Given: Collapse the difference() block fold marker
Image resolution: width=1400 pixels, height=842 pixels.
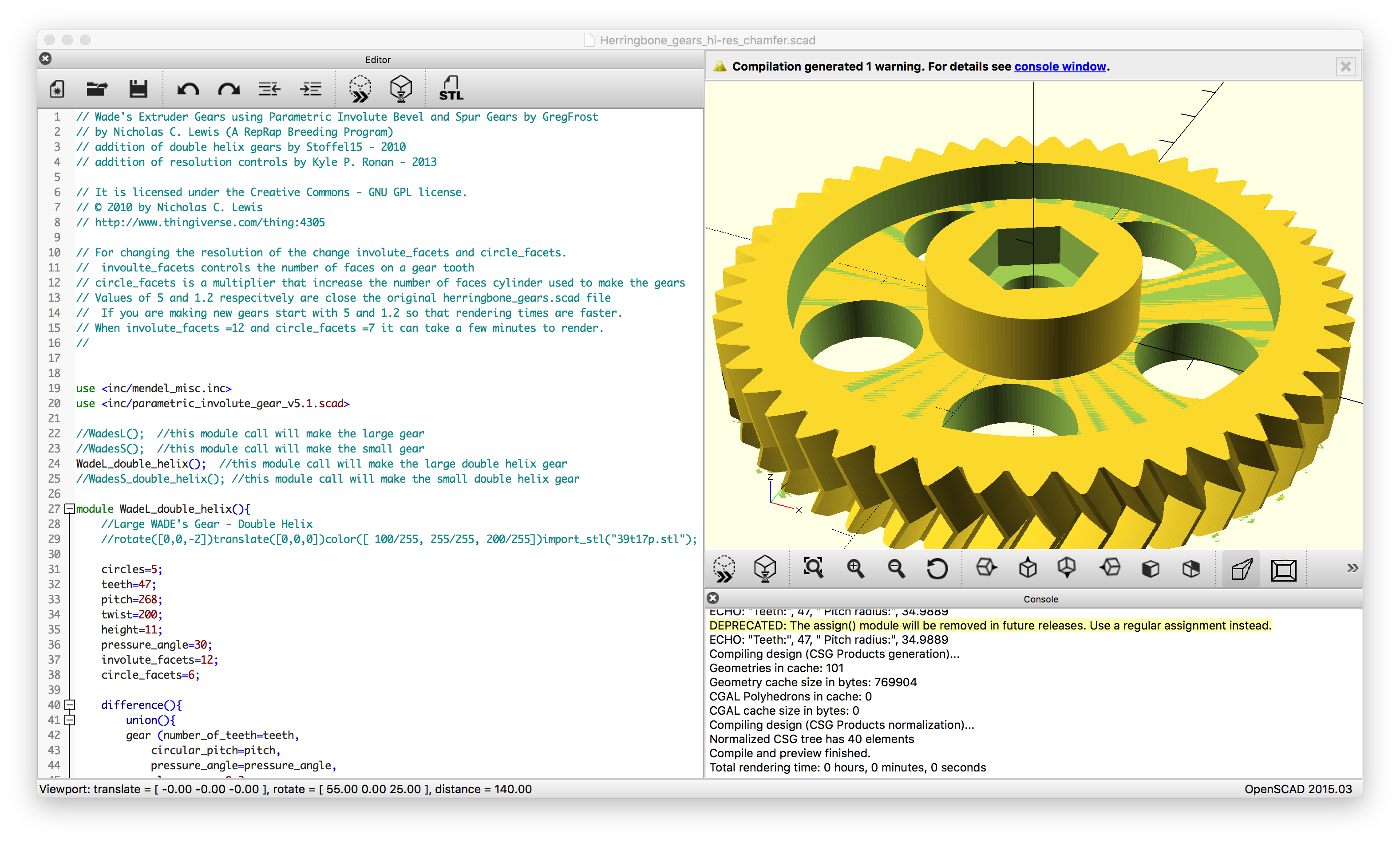Looking at the screenshot, I should (x=70, y=704).
